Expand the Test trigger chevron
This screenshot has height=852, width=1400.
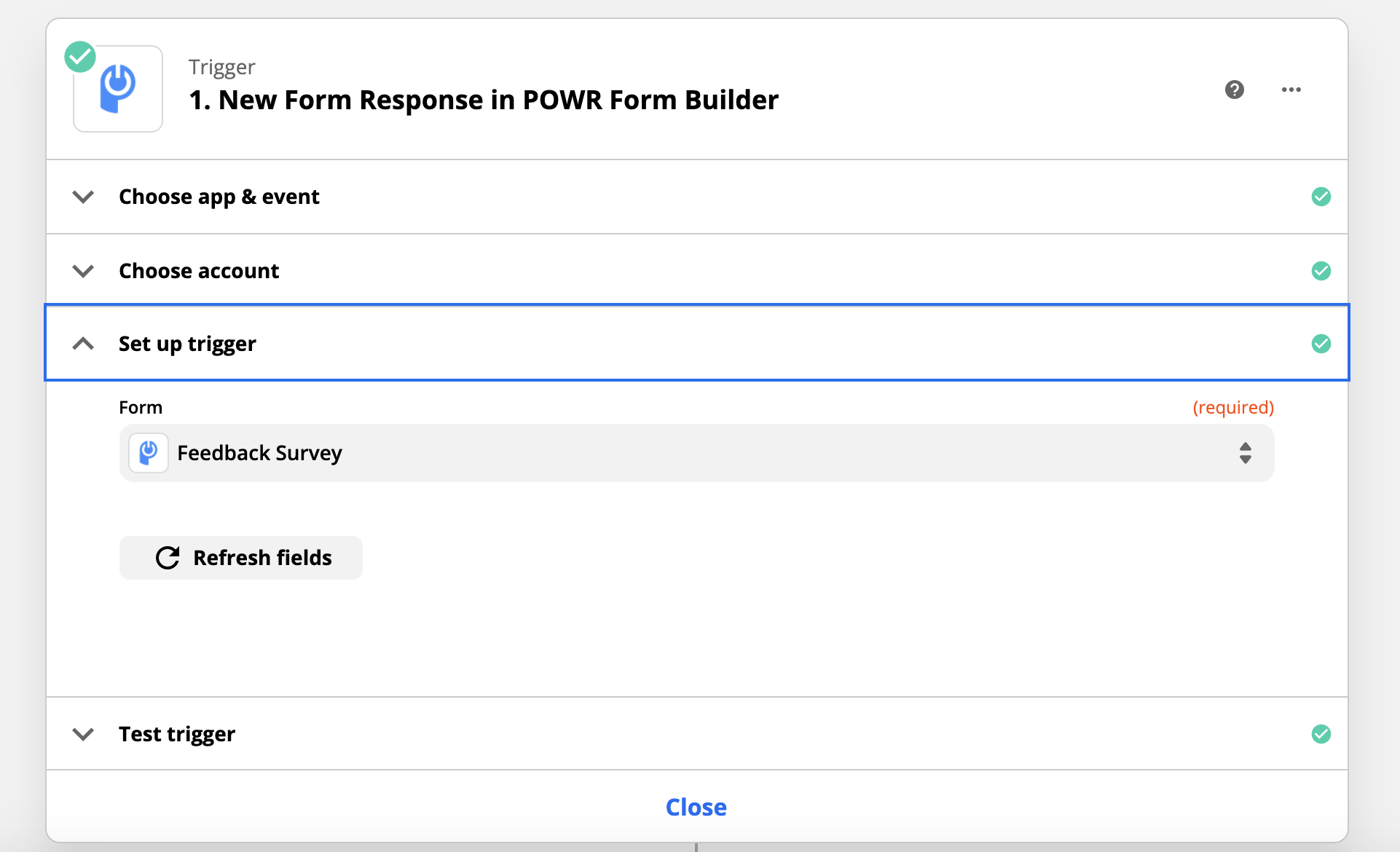point(84,734)
